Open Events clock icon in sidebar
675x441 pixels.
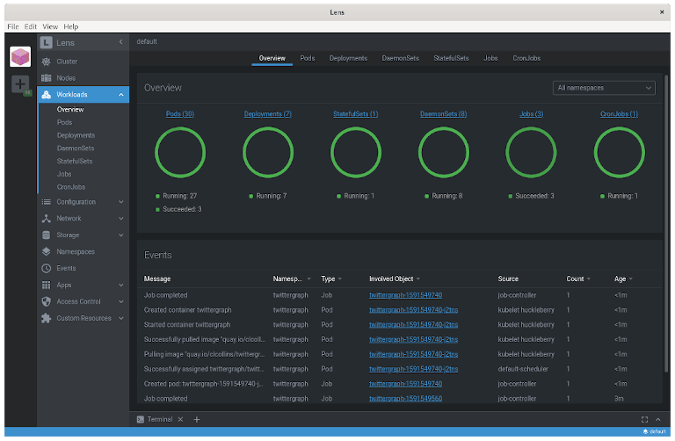(47, 268)
